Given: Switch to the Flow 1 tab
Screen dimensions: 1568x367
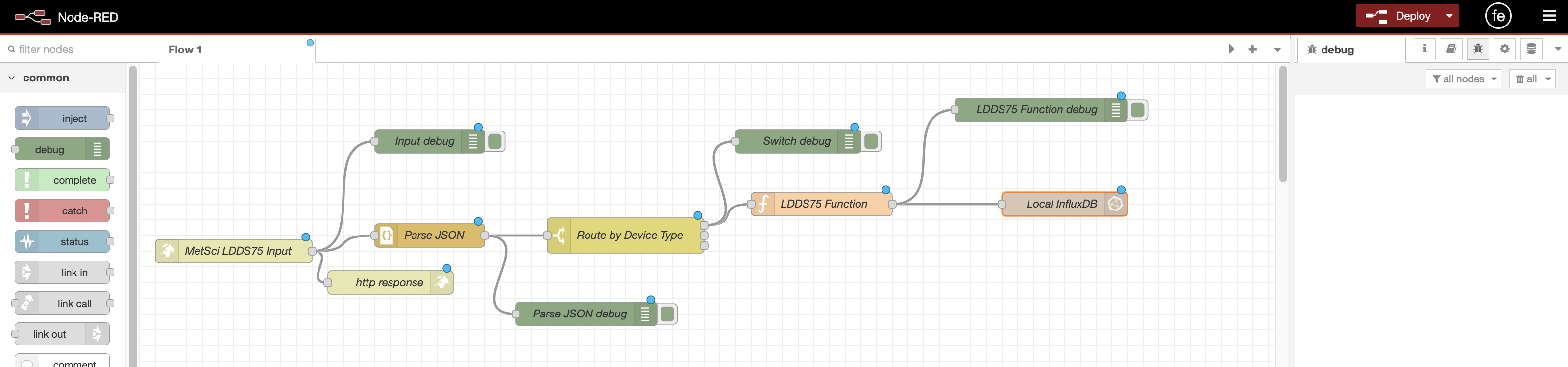Looking at the screenshot, I should click(x=237, y=50).
